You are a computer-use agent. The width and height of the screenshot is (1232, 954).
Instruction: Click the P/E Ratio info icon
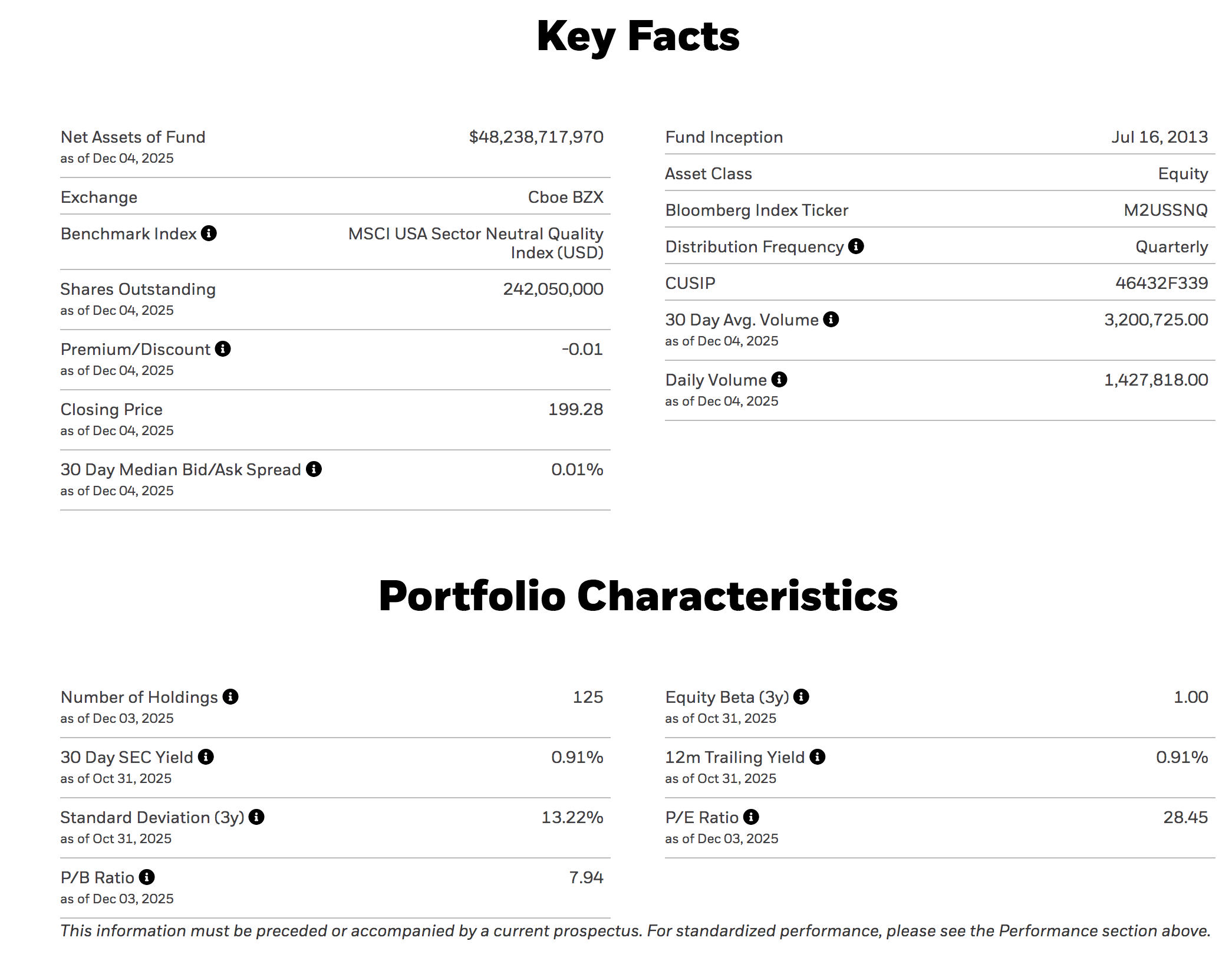751,817
